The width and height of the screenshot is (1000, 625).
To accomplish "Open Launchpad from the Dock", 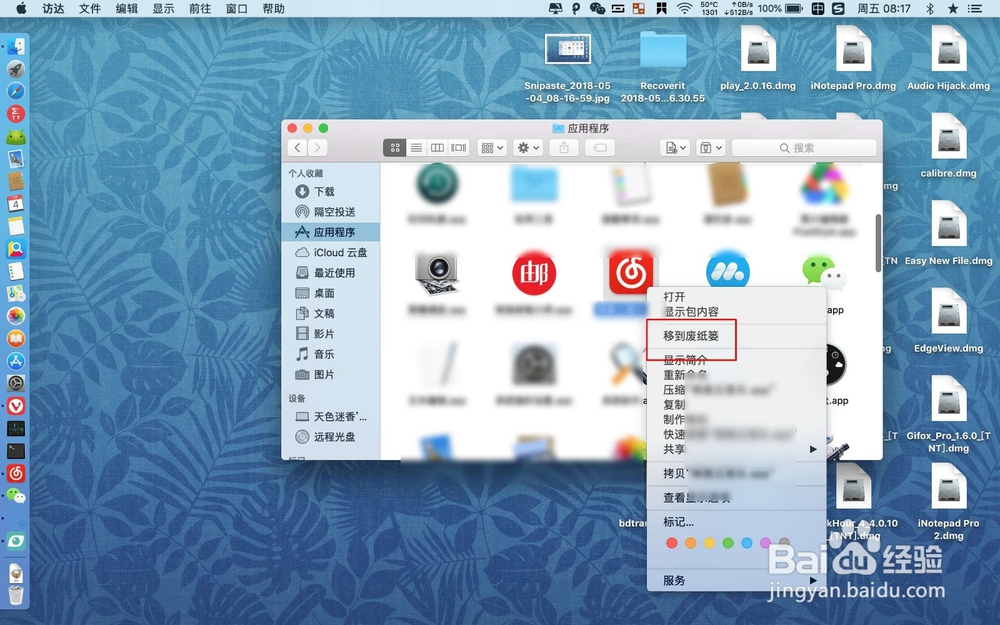I will [x=16, y=69].
